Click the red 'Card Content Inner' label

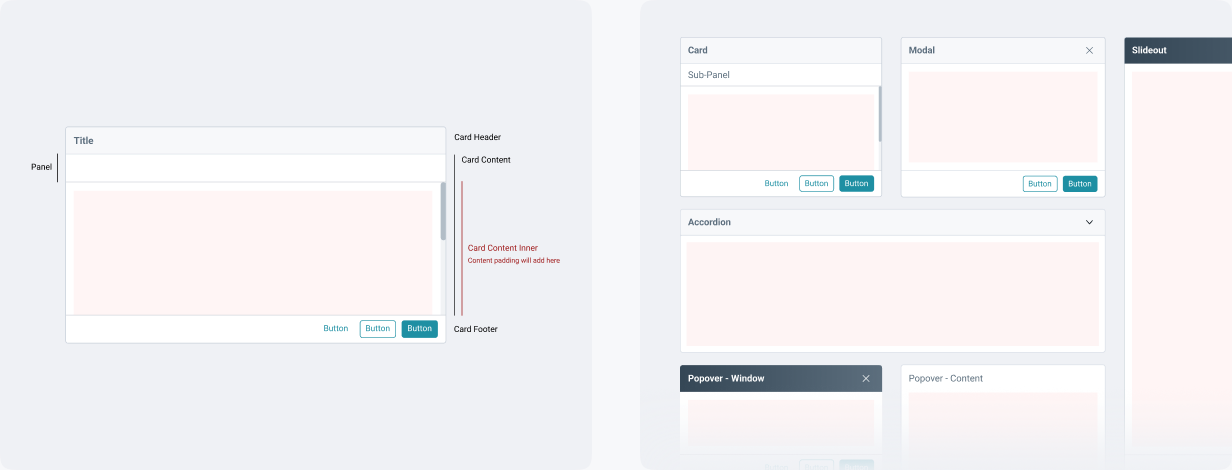tap(503, 248)
